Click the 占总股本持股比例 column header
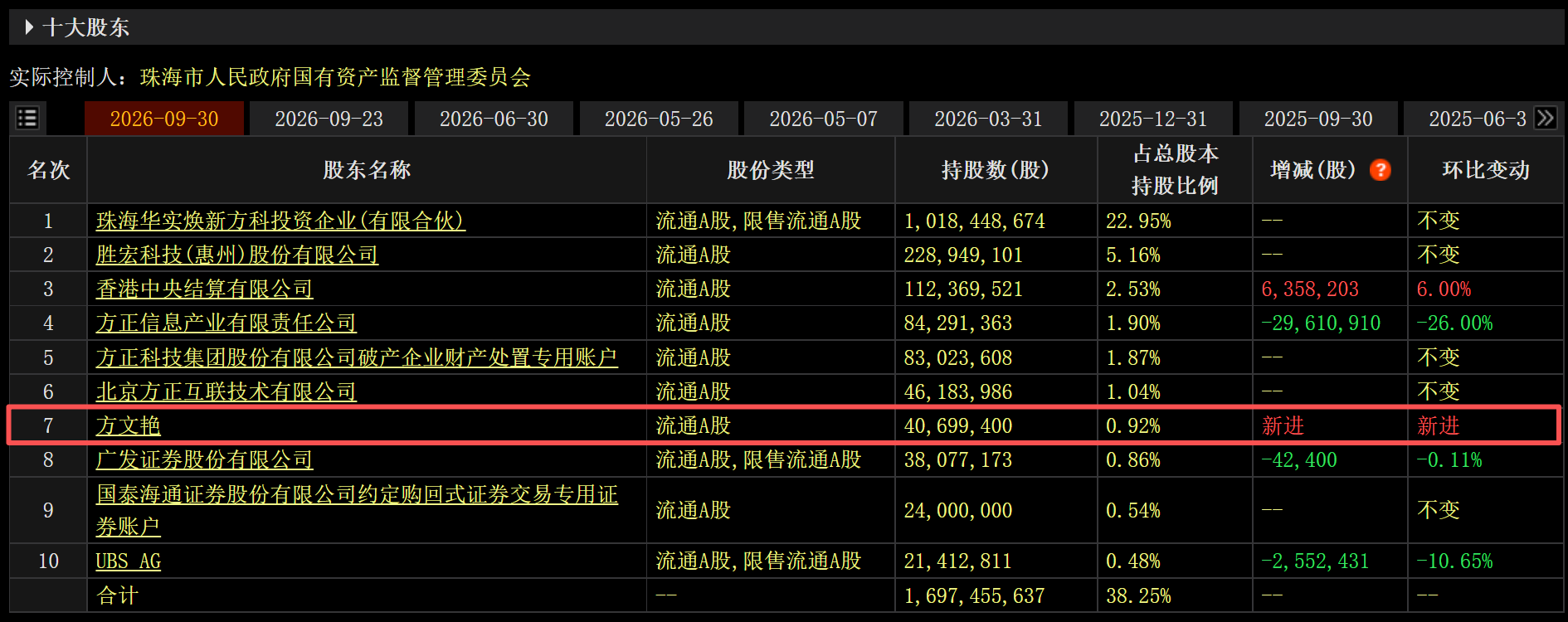The width and height of the screenshot is (1568, 622). pyautogui.click(x=1175, y=170)
